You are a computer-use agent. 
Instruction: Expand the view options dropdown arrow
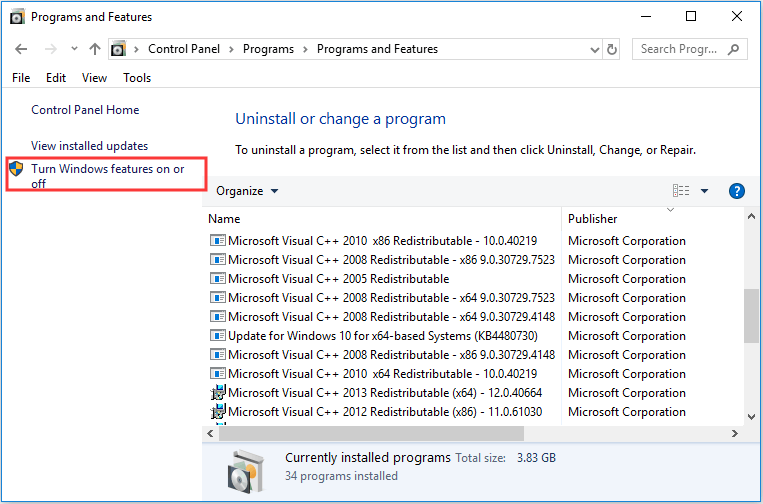(704, 191)
